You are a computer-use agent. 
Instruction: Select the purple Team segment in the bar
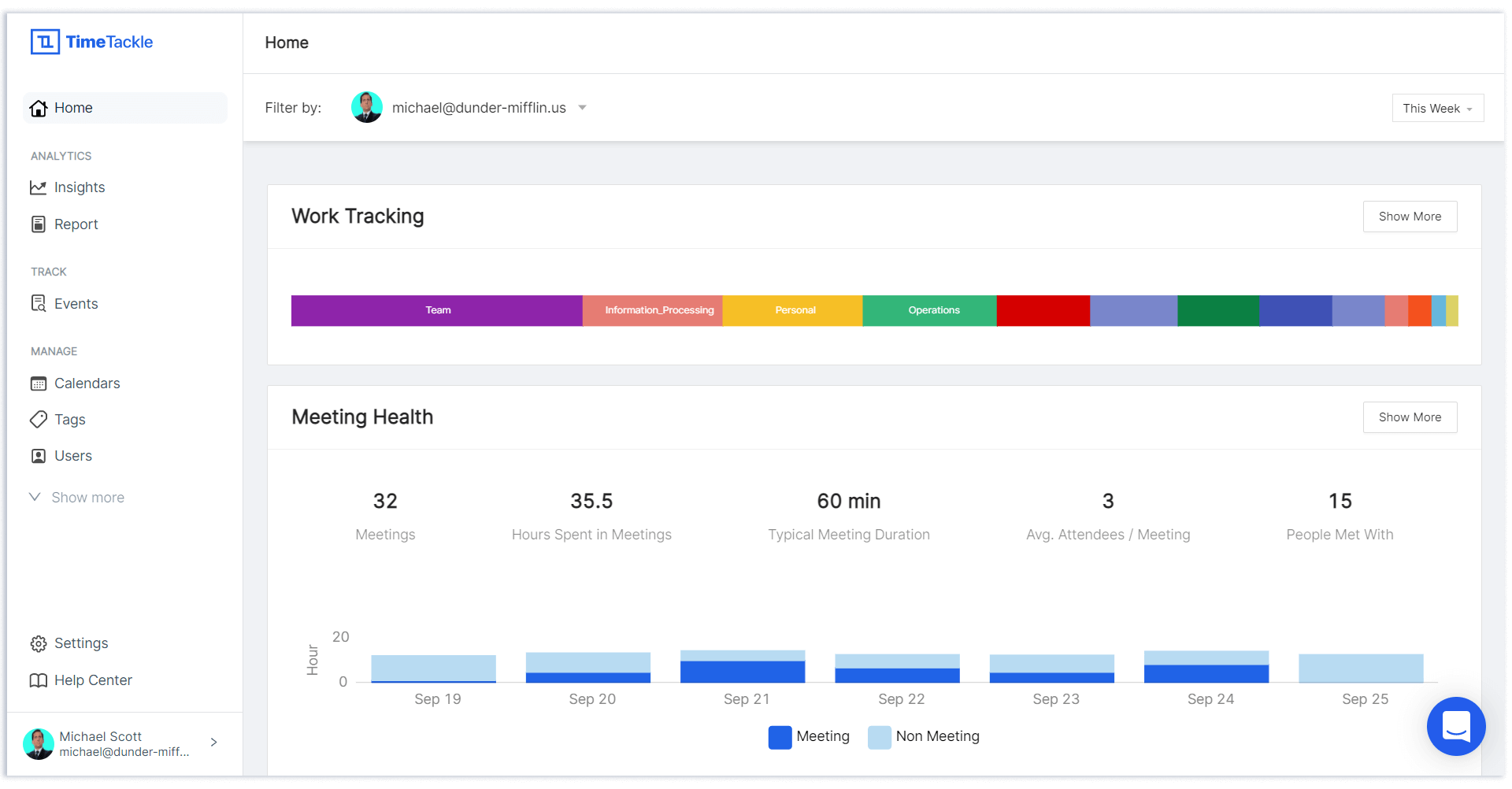437,310
